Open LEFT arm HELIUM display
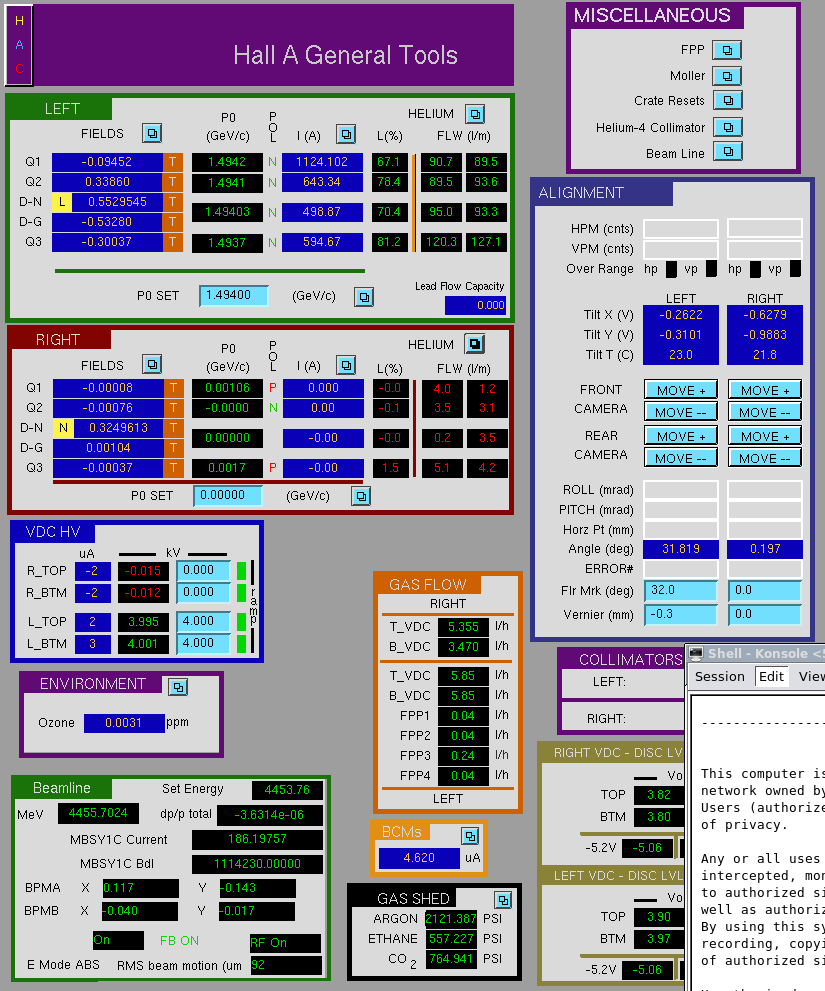This screenshot has height=991, width=825. coord(475,114)
